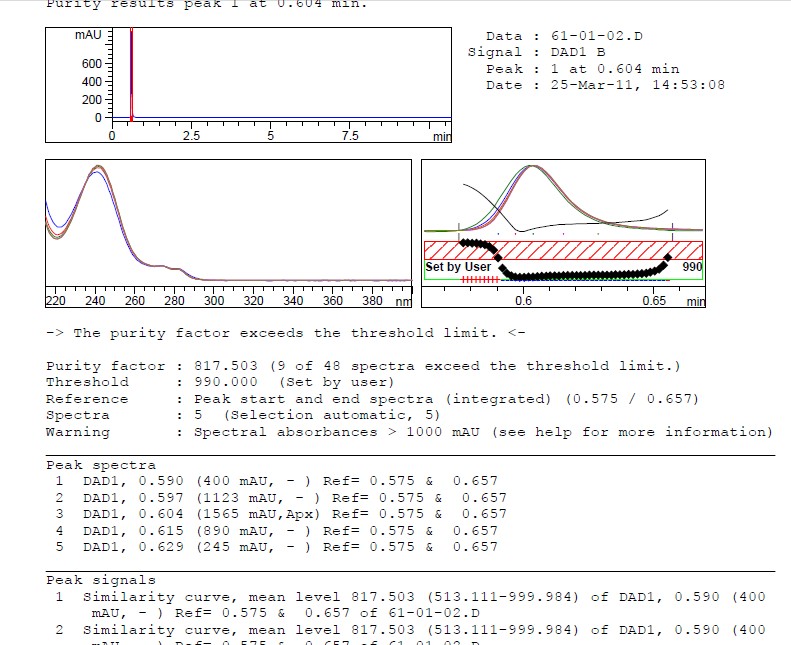Click the 'Reference' line with 0.575 / 0.657
791x645 pixels.
[x=372, y=399]
